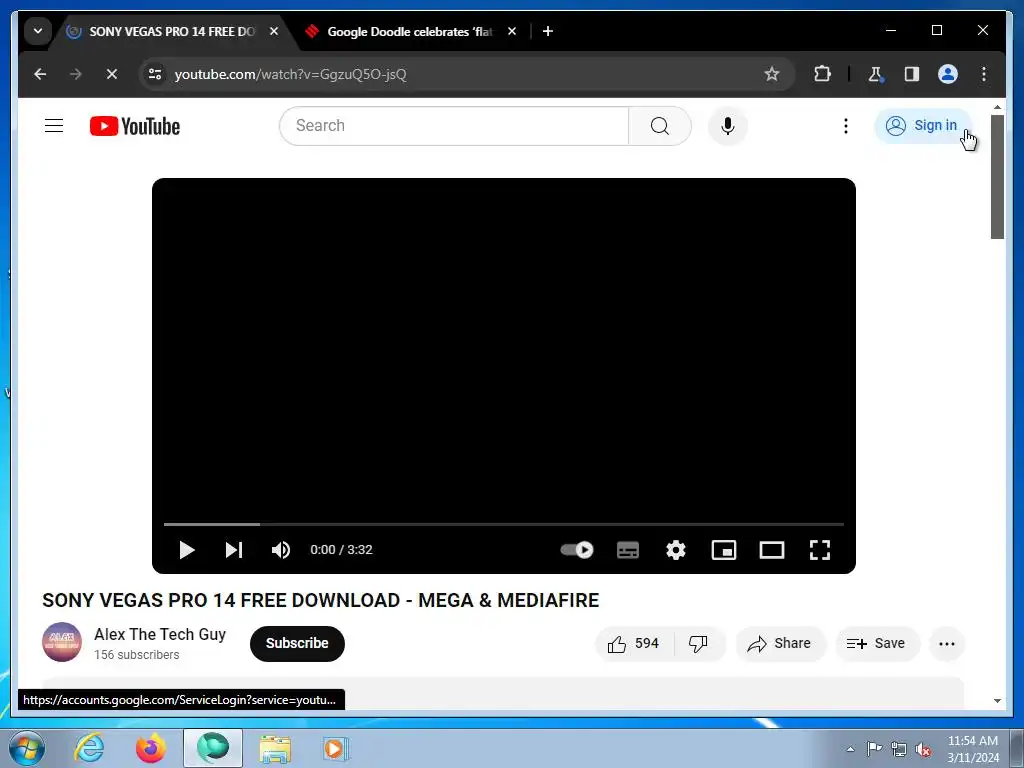Screen dimensions: 1024x768
Task: Toggle the browser side panel
Action: coord(912,74)
